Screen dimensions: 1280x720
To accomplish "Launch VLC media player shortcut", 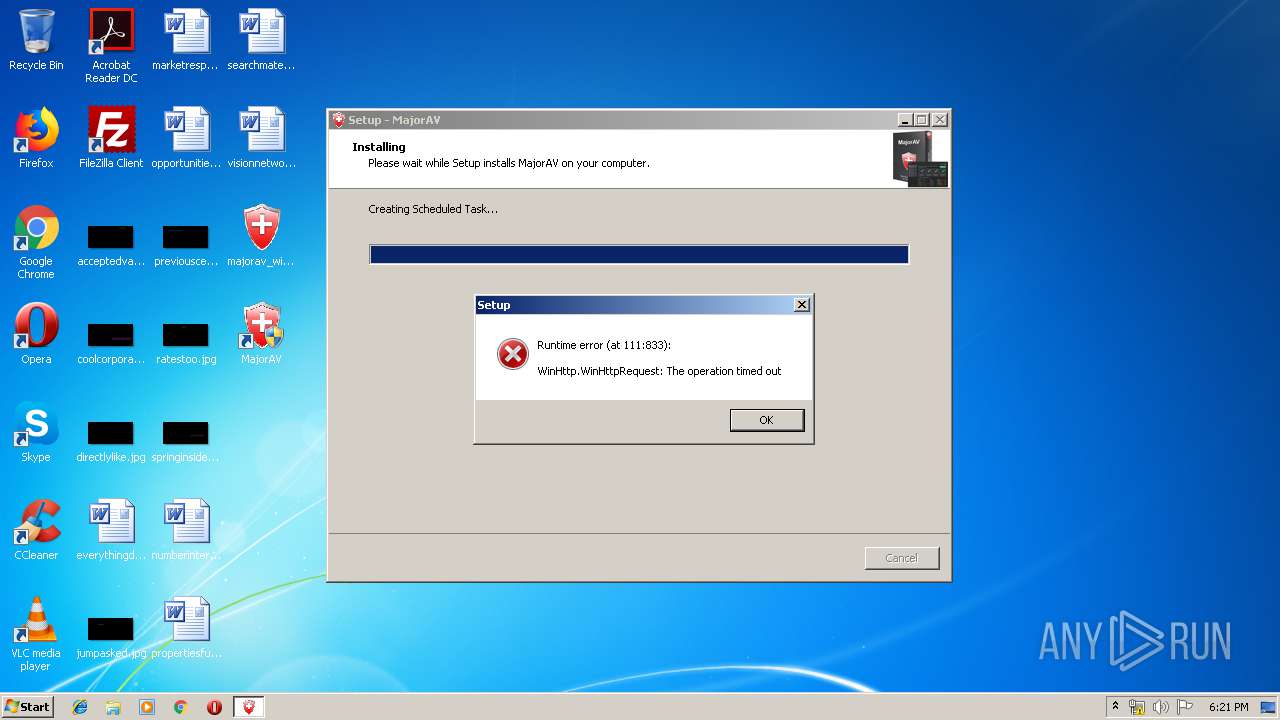I will coord(36,634).
